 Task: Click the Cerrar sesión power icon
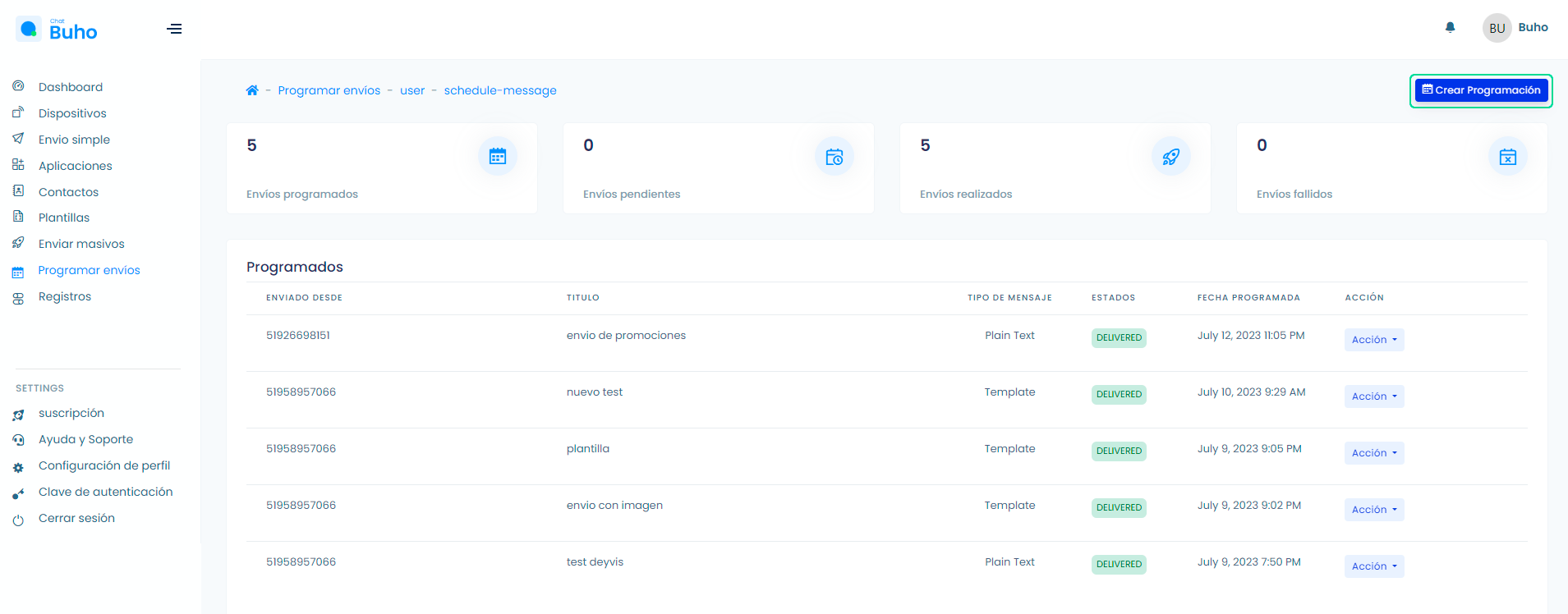tap(18, 520)
